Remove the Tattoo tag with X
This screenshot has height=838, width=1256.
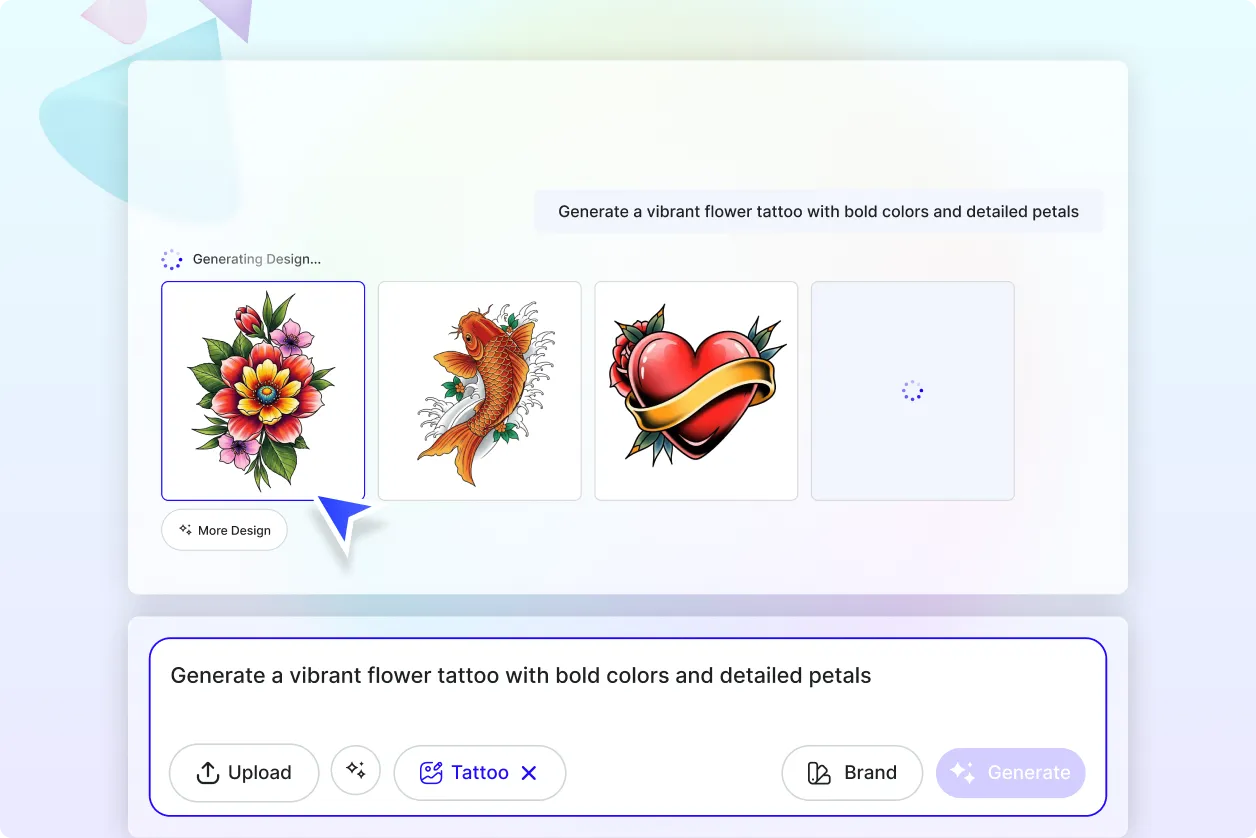[x=530, y=773]
